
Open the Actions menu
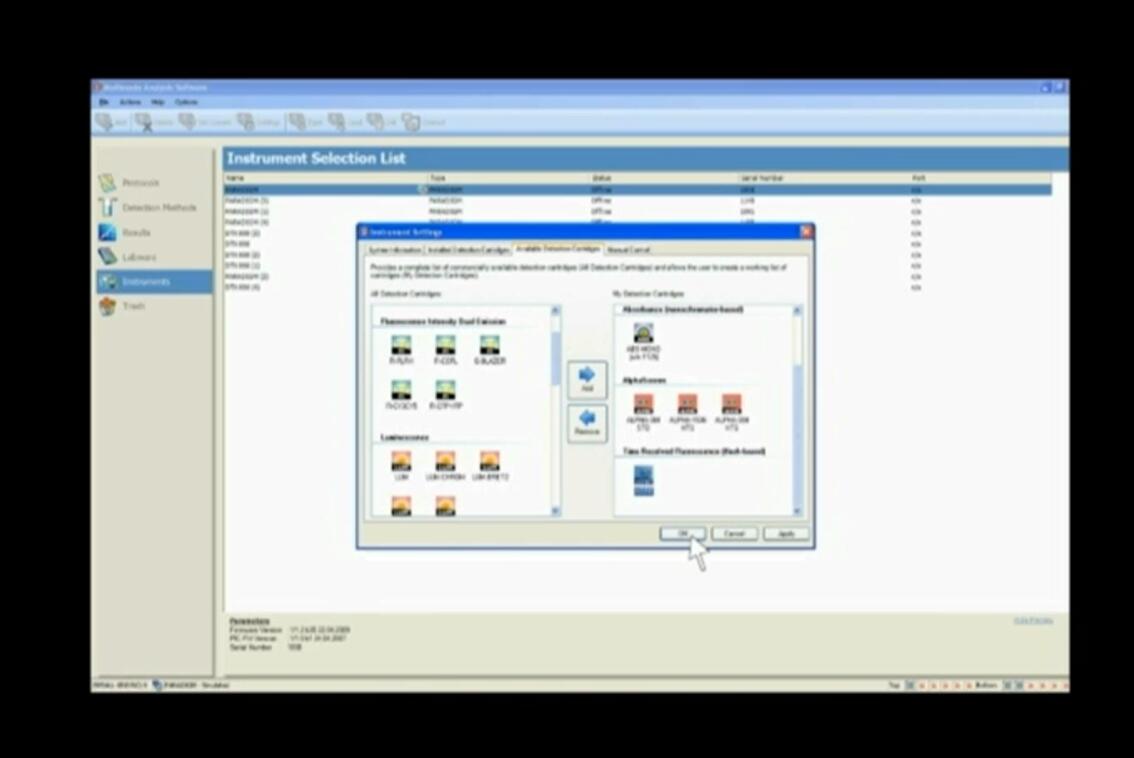click(130, 102)
